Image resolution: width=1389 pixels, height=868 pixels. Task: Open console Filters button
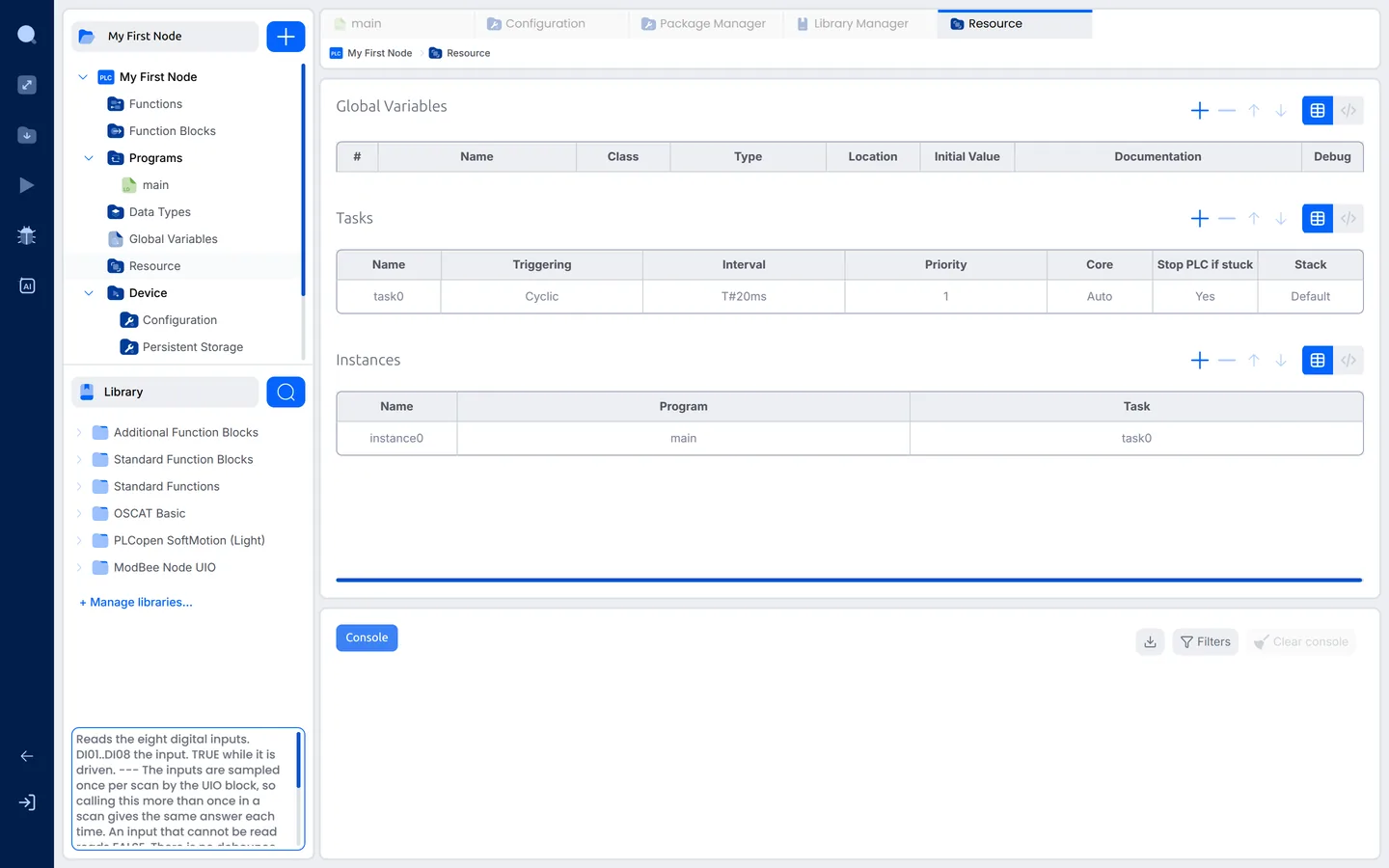1206,642
